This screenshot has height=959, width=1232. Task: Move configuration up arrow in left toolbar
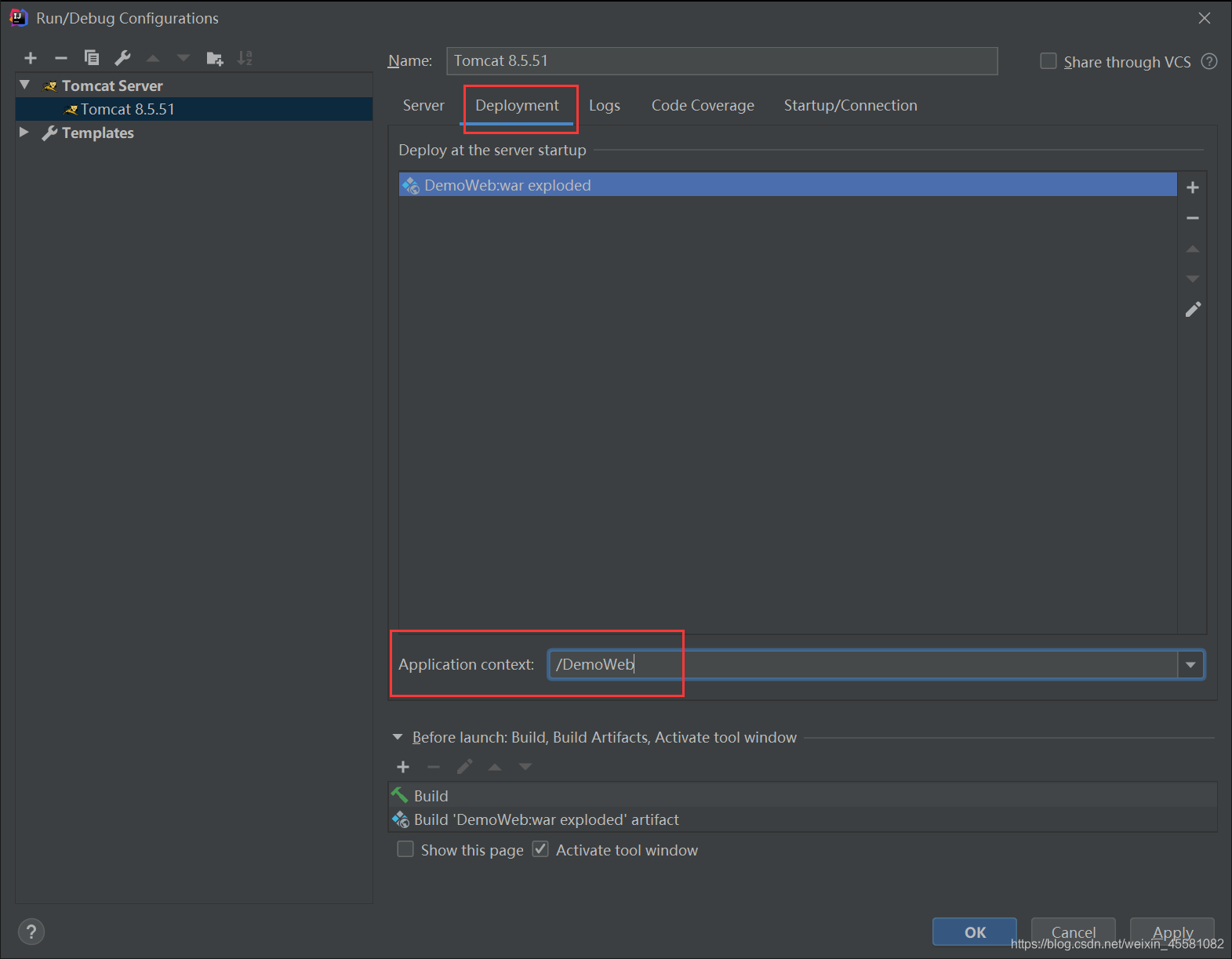coord(153,58)
